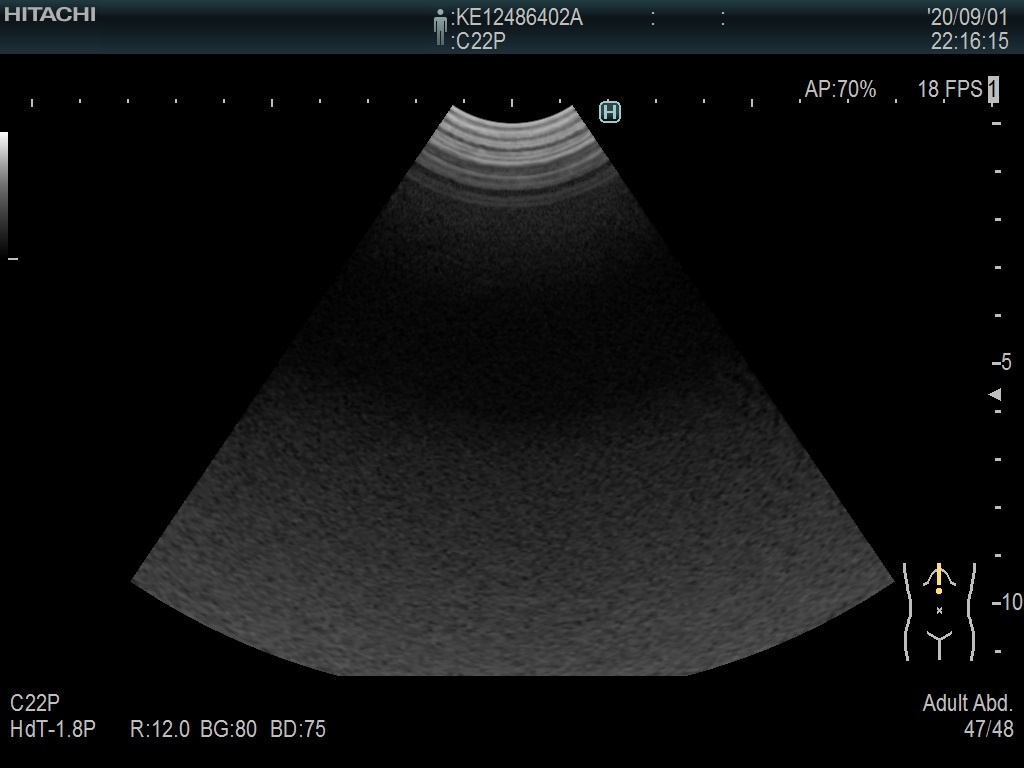The image size is (1024, 768).
Task: Click the H orientation marker
Action: (x=610, y=113)
